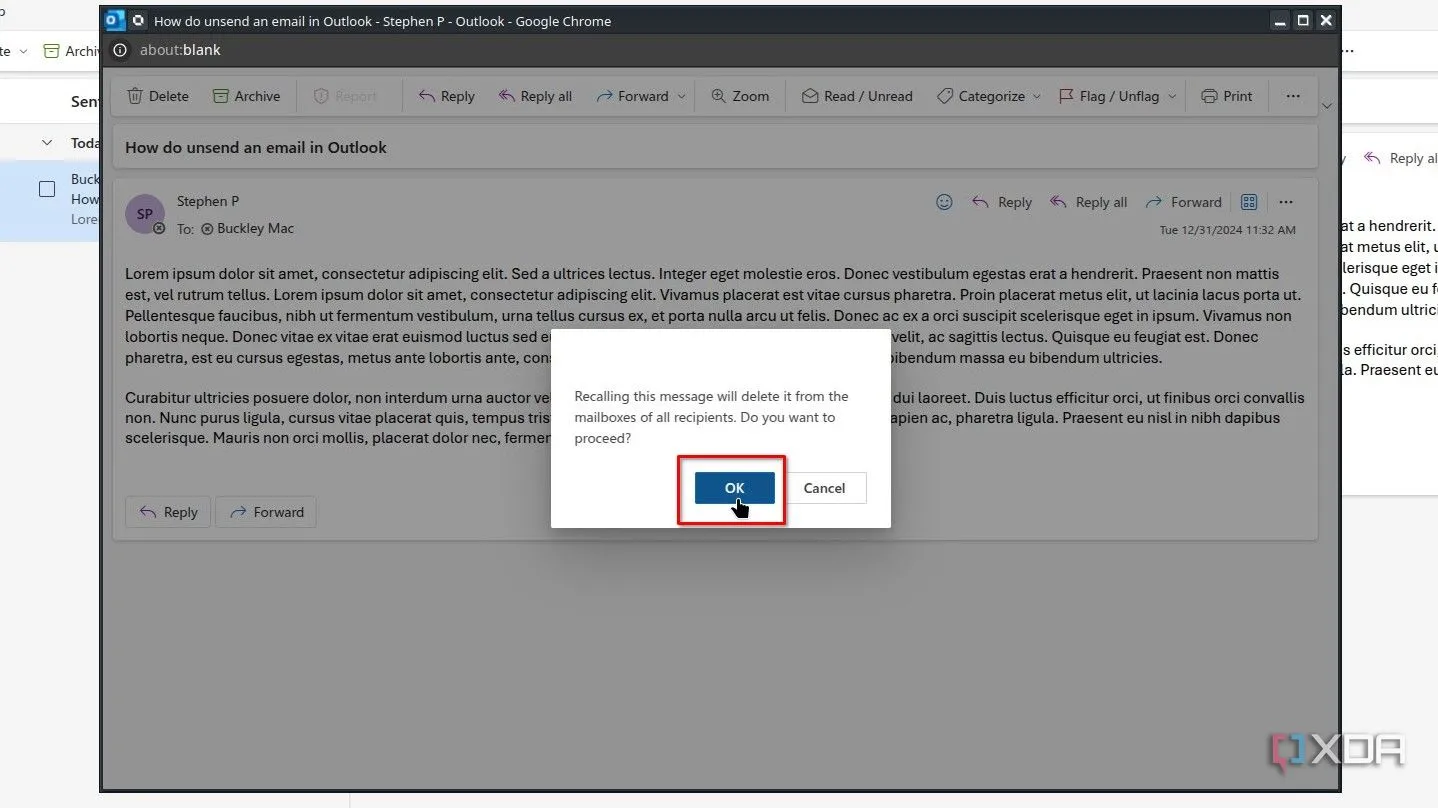Print the email

[x=1227, y=96]
